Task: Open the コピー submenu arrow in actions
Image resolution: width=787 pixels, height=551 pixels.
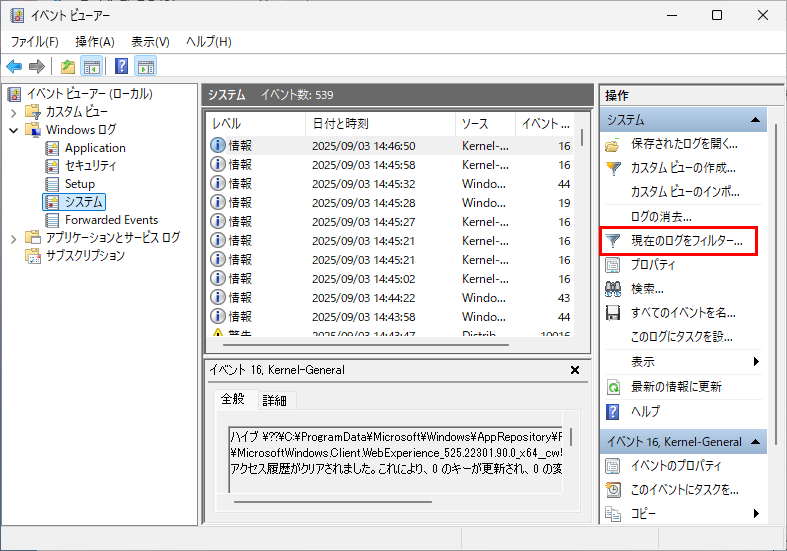Action: [756, 513]
